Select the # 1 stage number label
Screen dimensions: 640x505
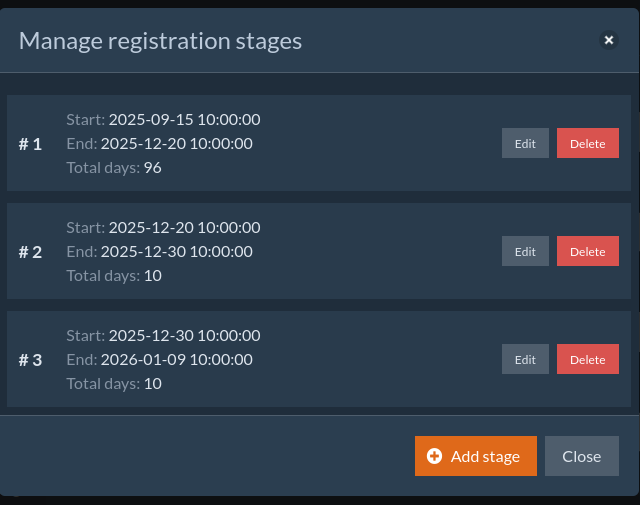pos(30,144)
